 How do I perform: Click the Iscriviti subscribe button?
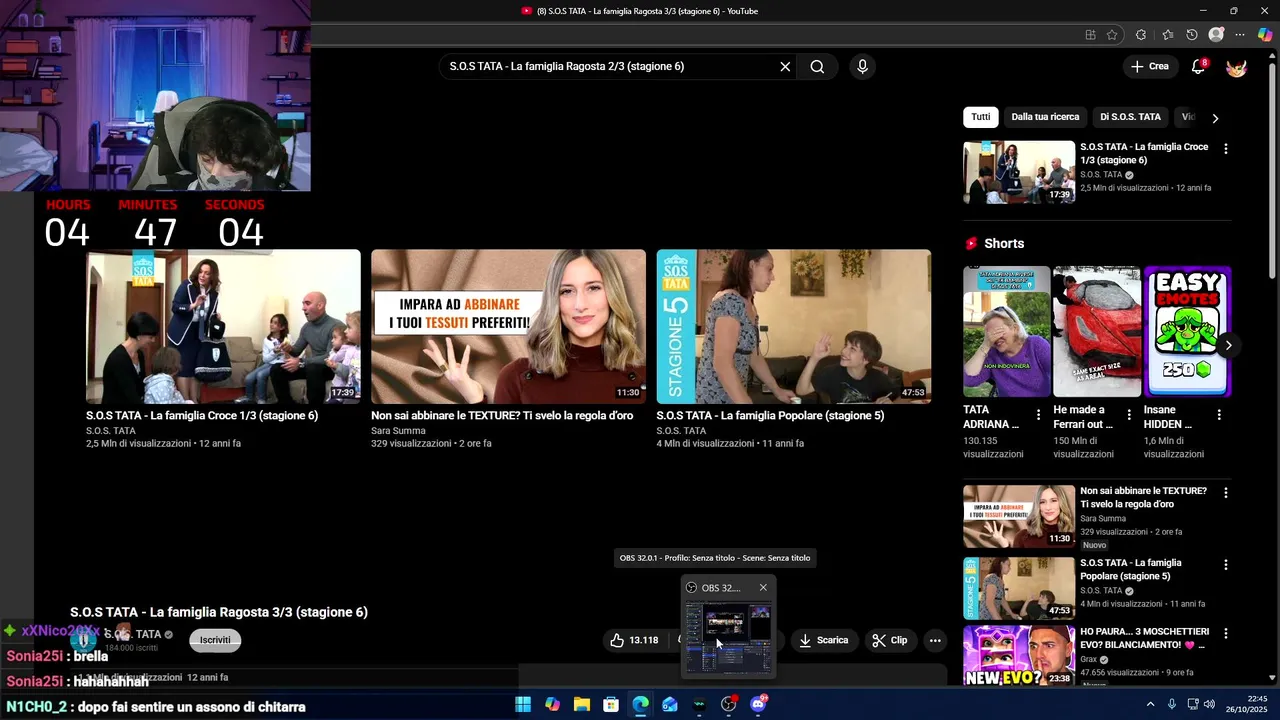pyautogui.click(x=215, y=640)
